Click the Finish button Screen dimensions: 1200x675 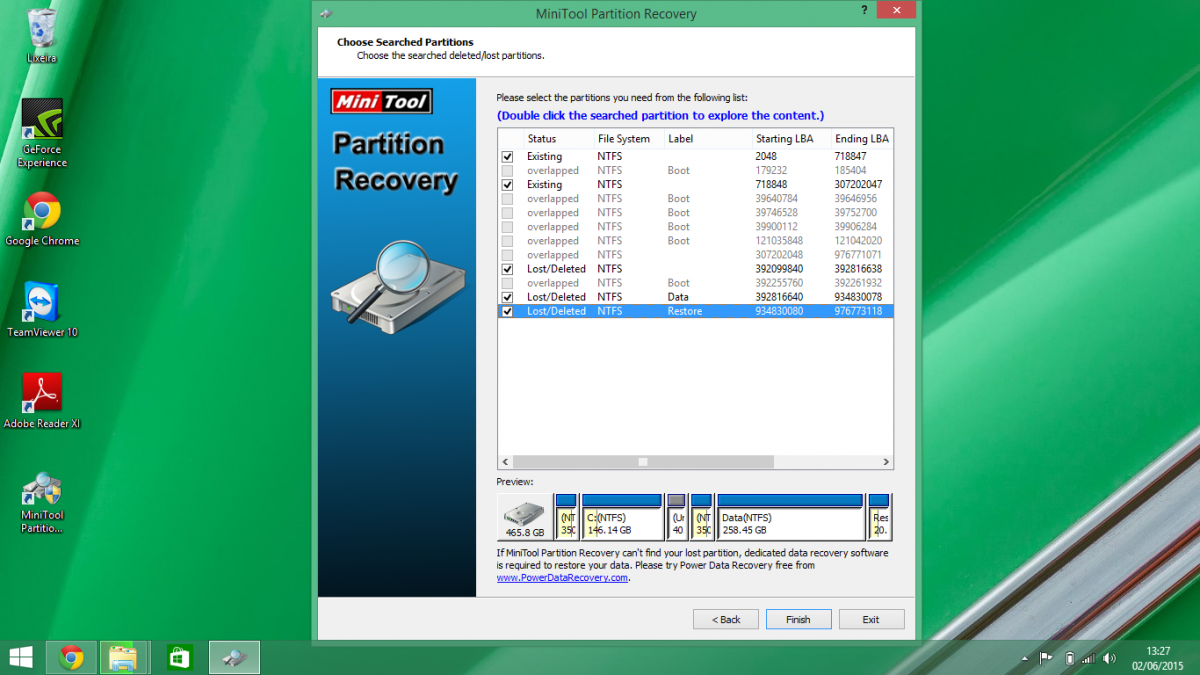[x=798, y=619]
